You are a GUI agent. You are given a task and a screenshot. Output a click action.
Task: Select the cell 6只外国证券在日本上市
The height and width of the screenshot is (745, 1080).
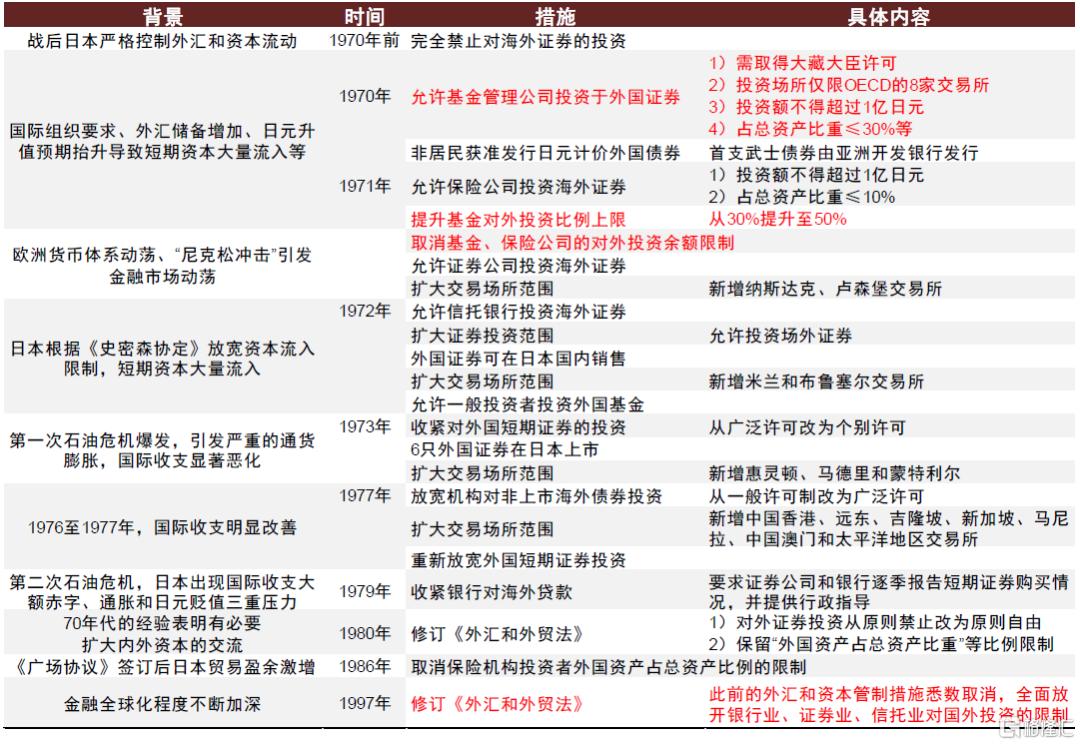504,450
